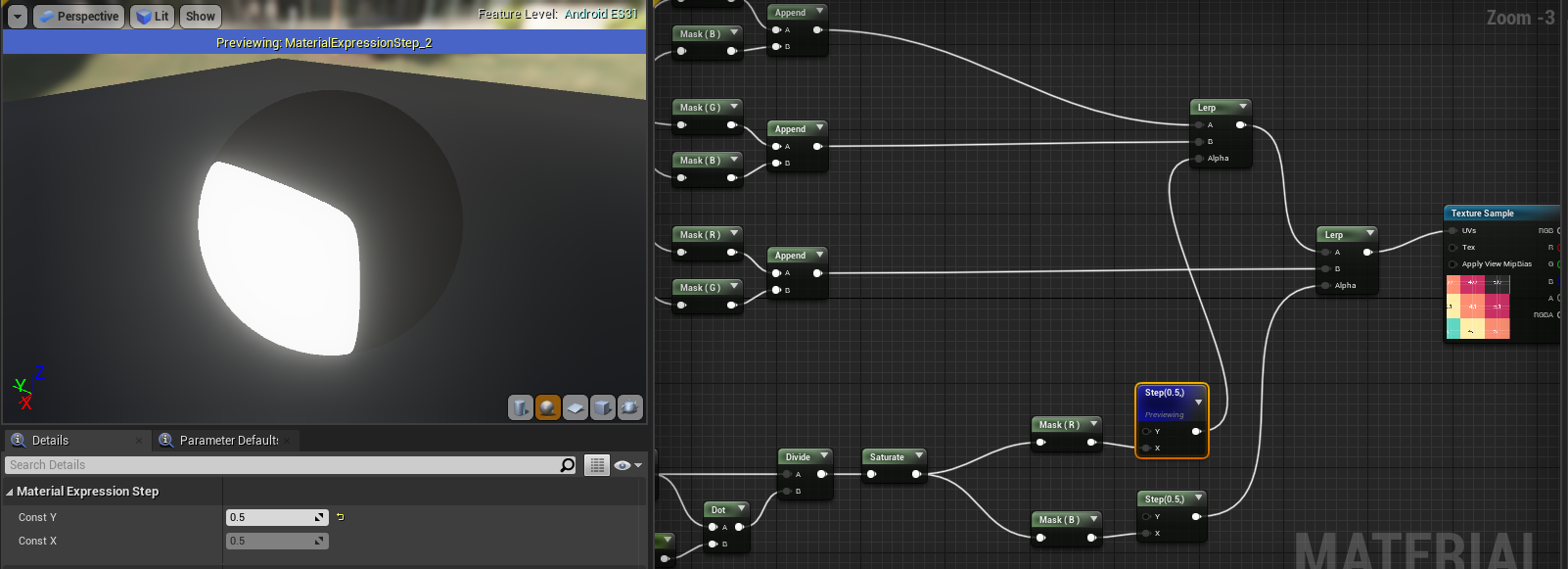Click the search magnifier in Details
The height and width of the screenshot is (569, 1568).
568,465
